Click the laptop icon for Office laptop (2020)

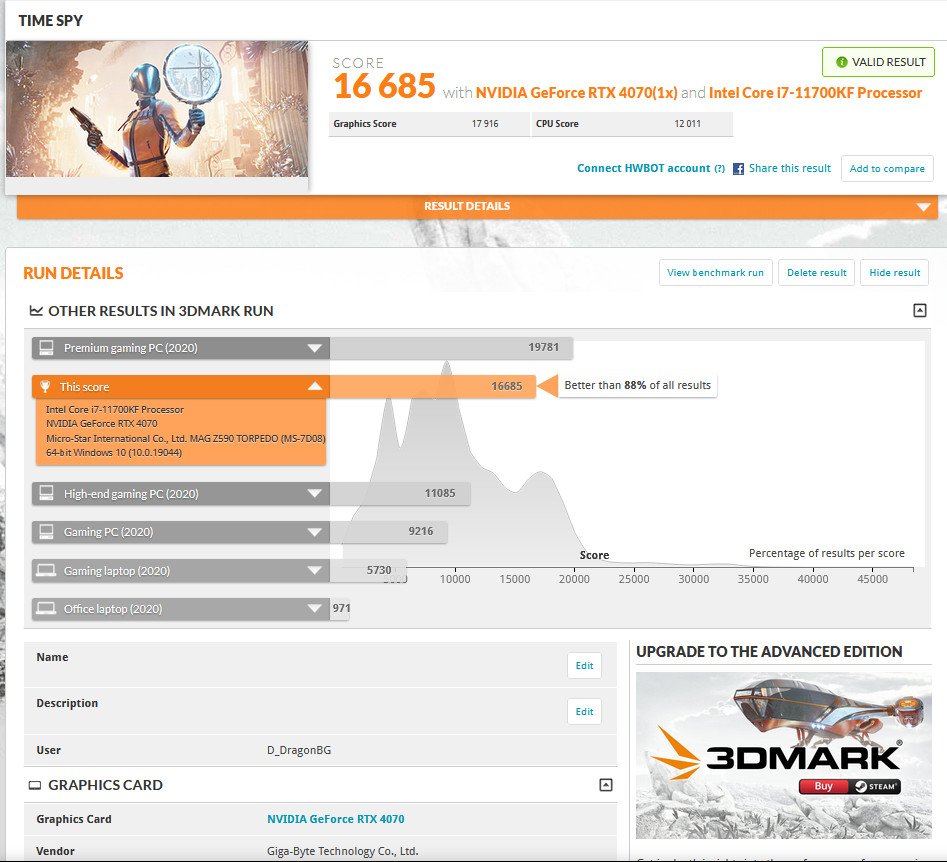pos(46,608)
